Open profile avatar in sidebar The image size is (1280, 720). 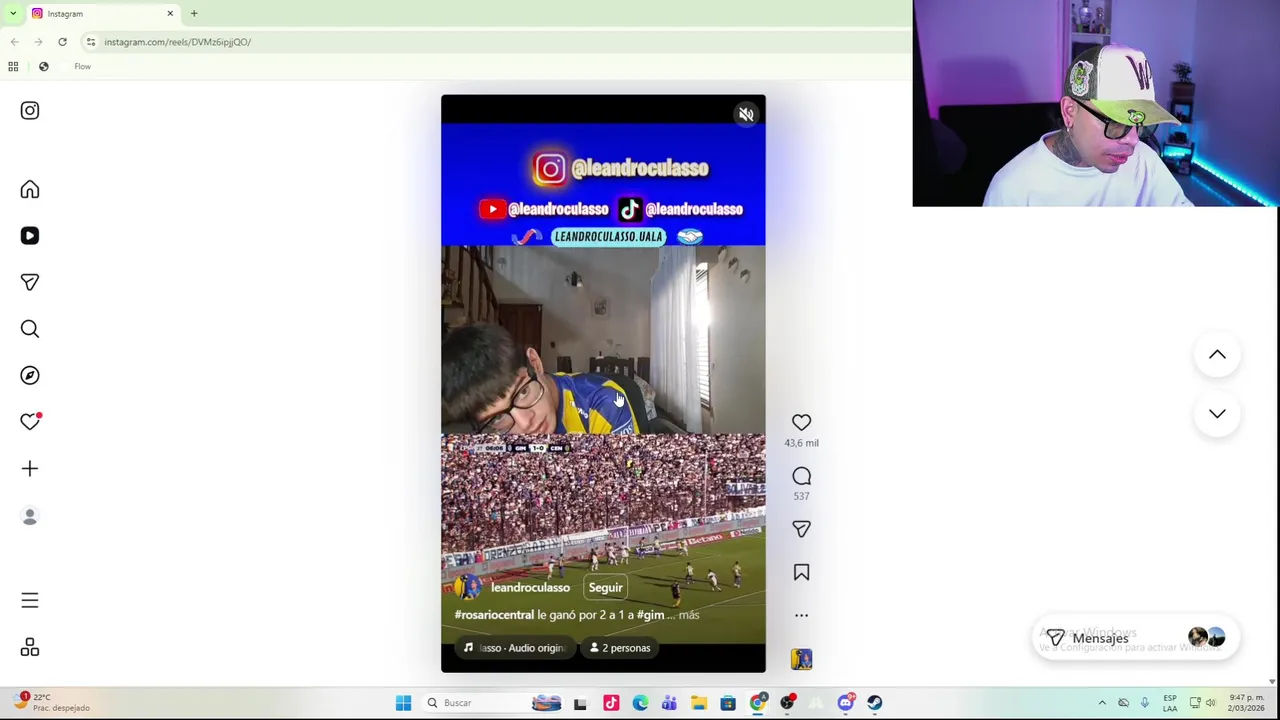[x=30, y=516]
